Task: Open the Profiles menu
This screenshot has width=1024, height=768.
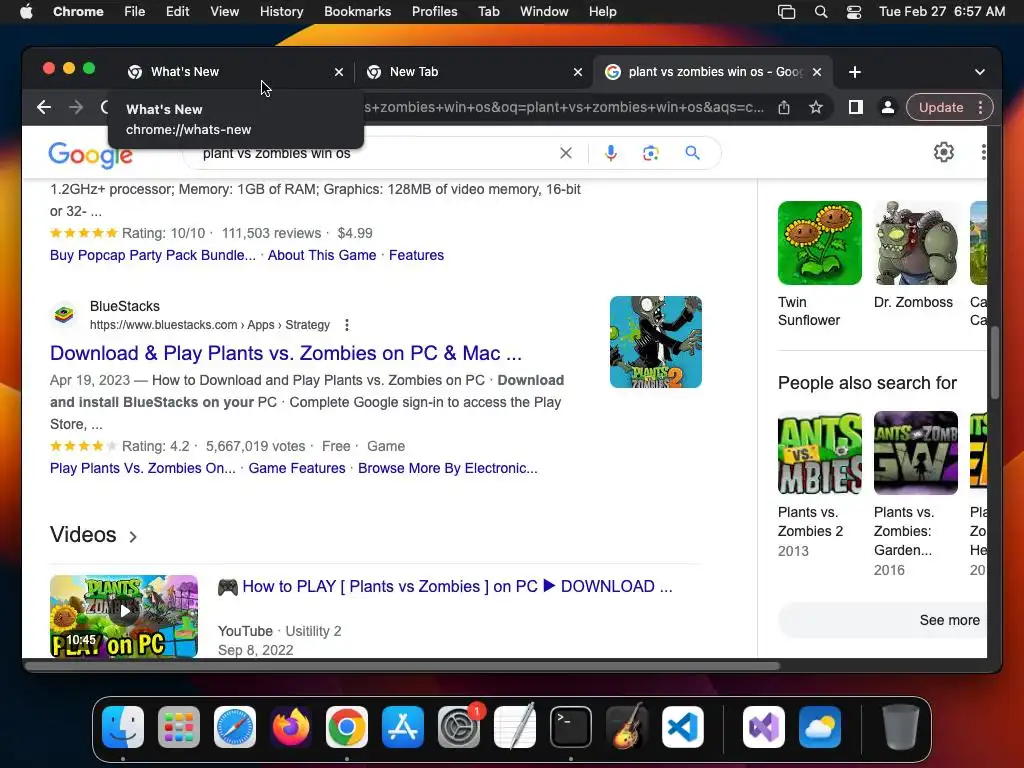Action: (x=434, y=12)
